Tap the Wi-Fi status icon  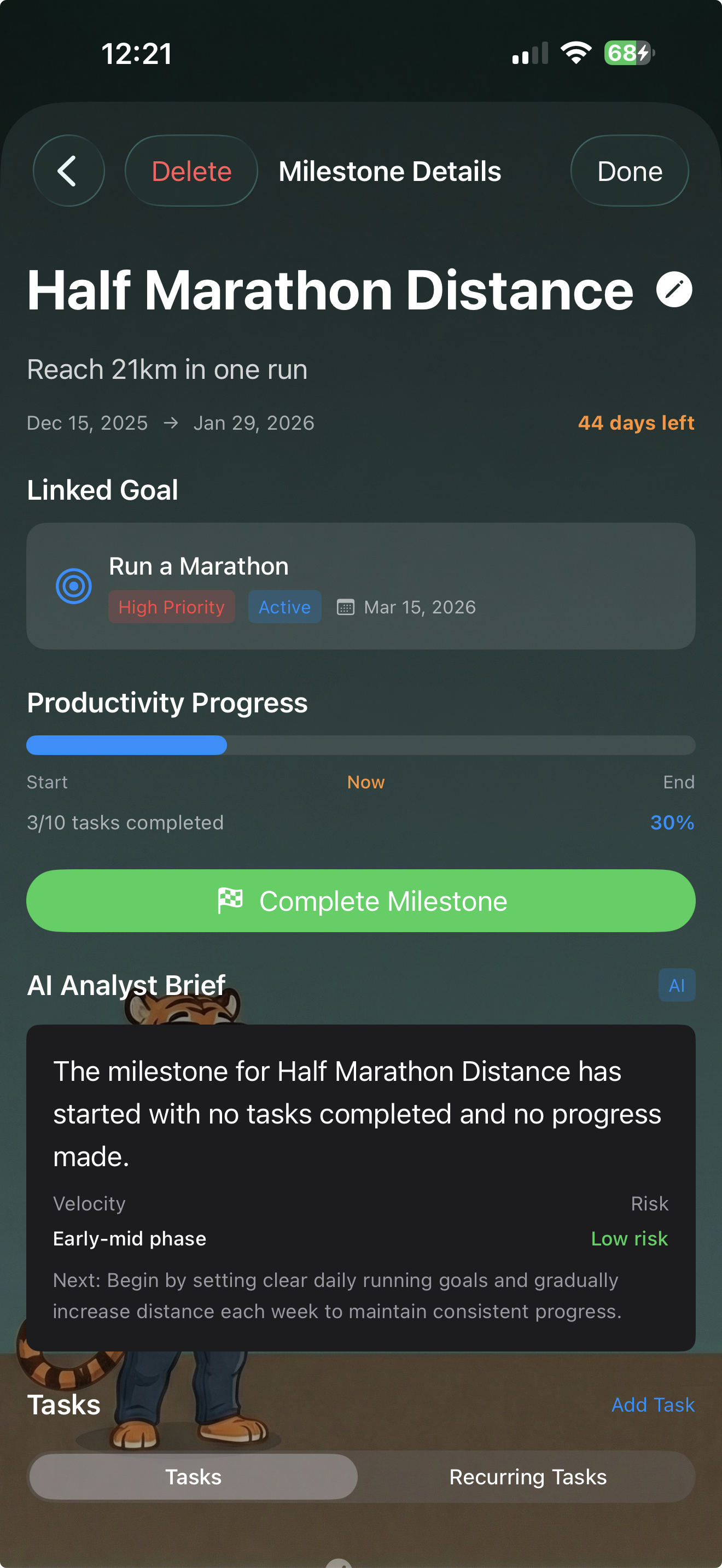pyautogui.click(x=575, y=53)
